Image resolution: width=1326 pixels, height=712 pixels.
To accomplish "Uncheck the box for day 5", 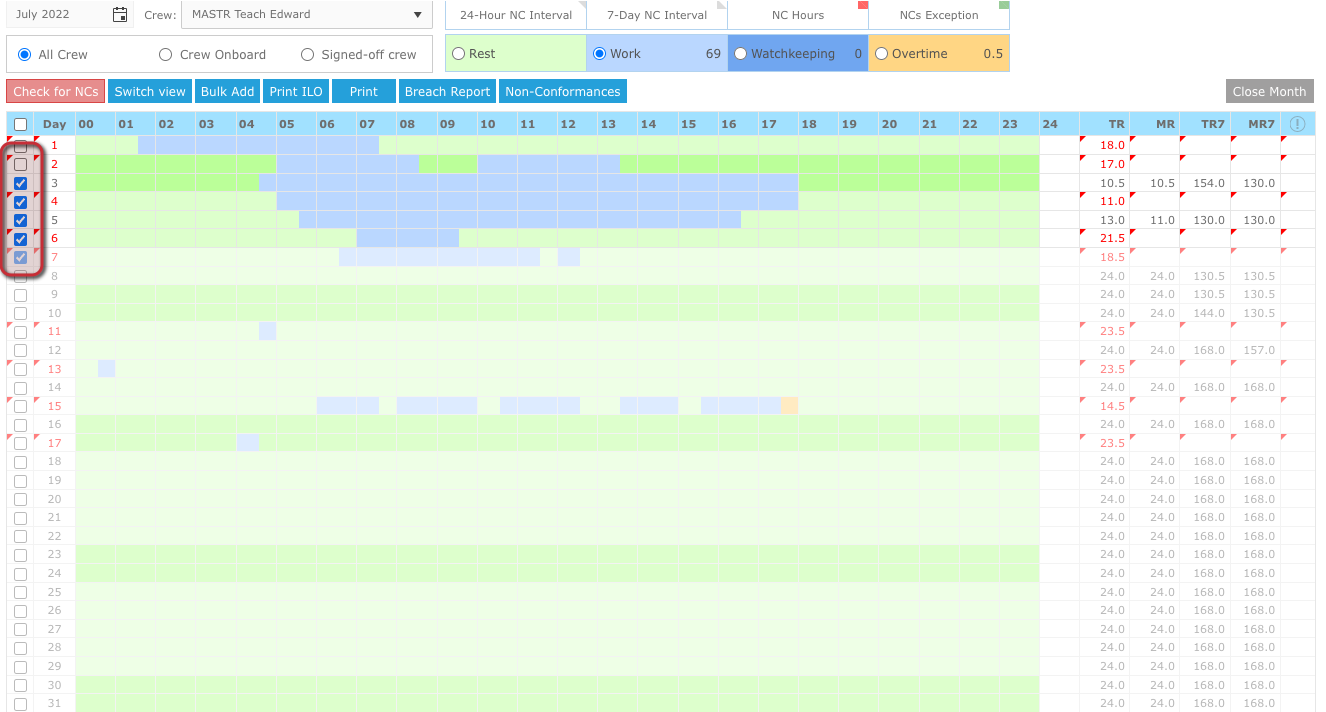I will (x=20, y=220).
